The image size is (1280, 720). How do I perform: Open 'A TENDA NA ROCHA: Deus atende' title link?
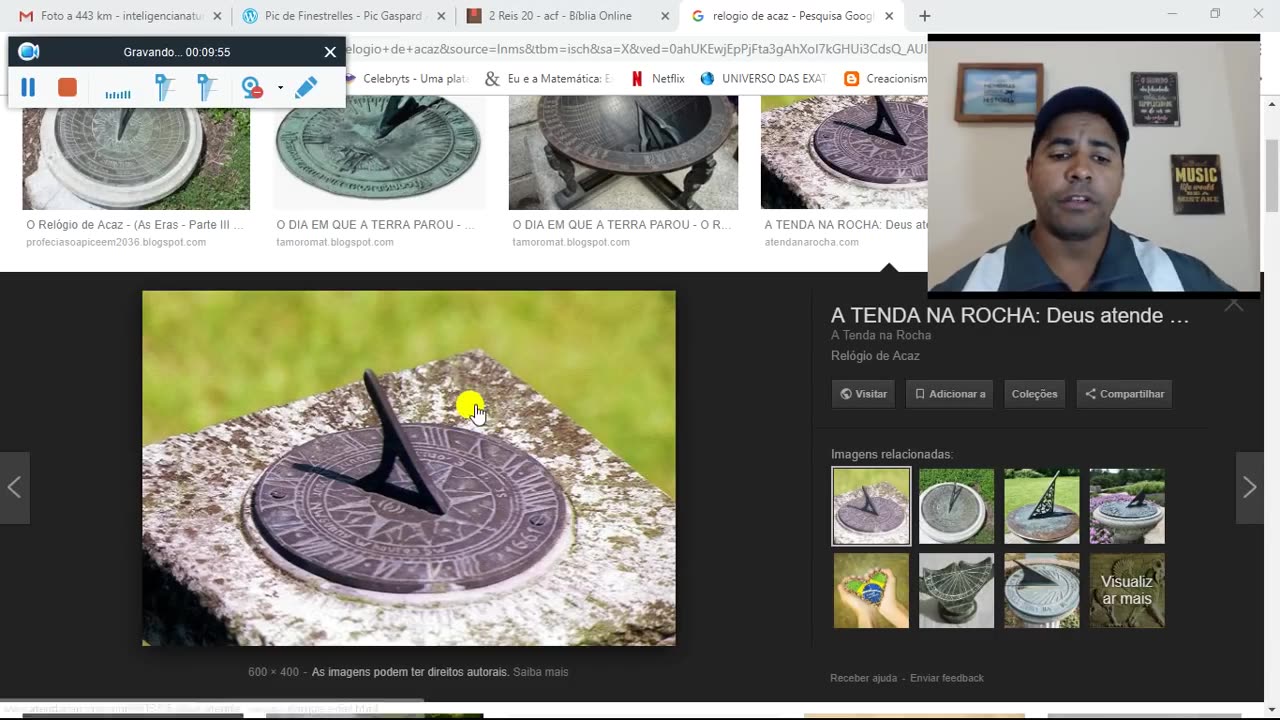(x=1010, y=316)
